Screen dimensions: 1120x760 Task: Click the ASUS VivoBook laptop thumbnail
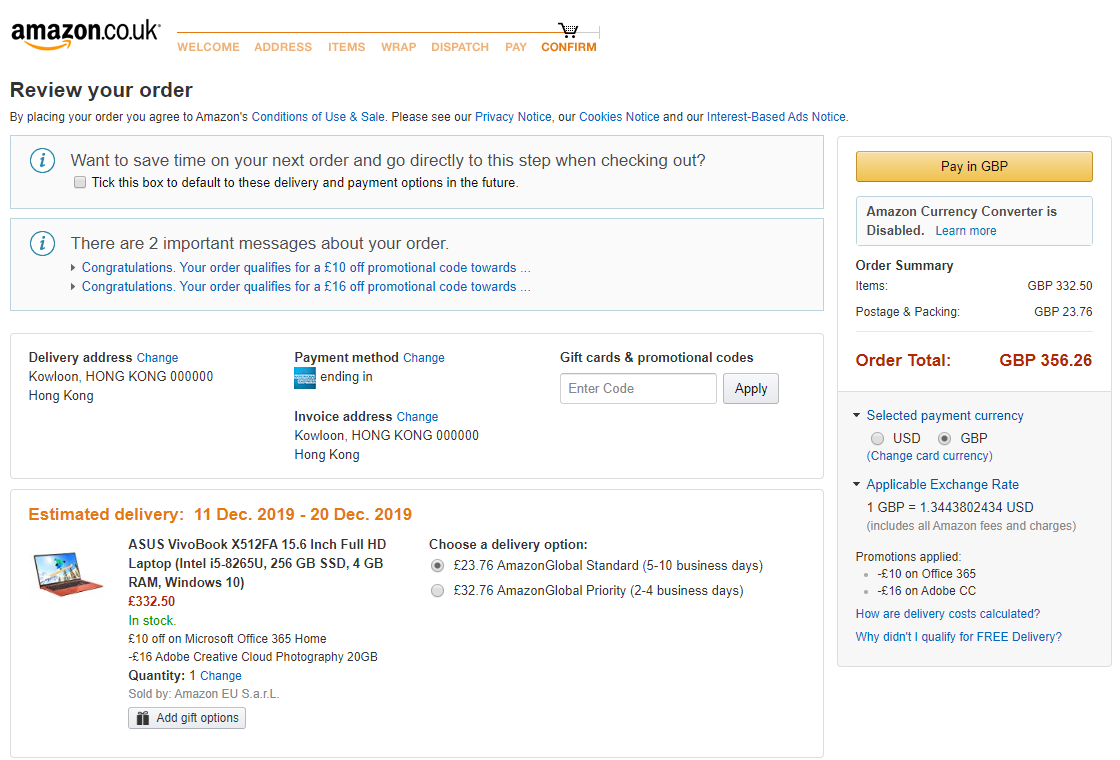tap(67, 574)
